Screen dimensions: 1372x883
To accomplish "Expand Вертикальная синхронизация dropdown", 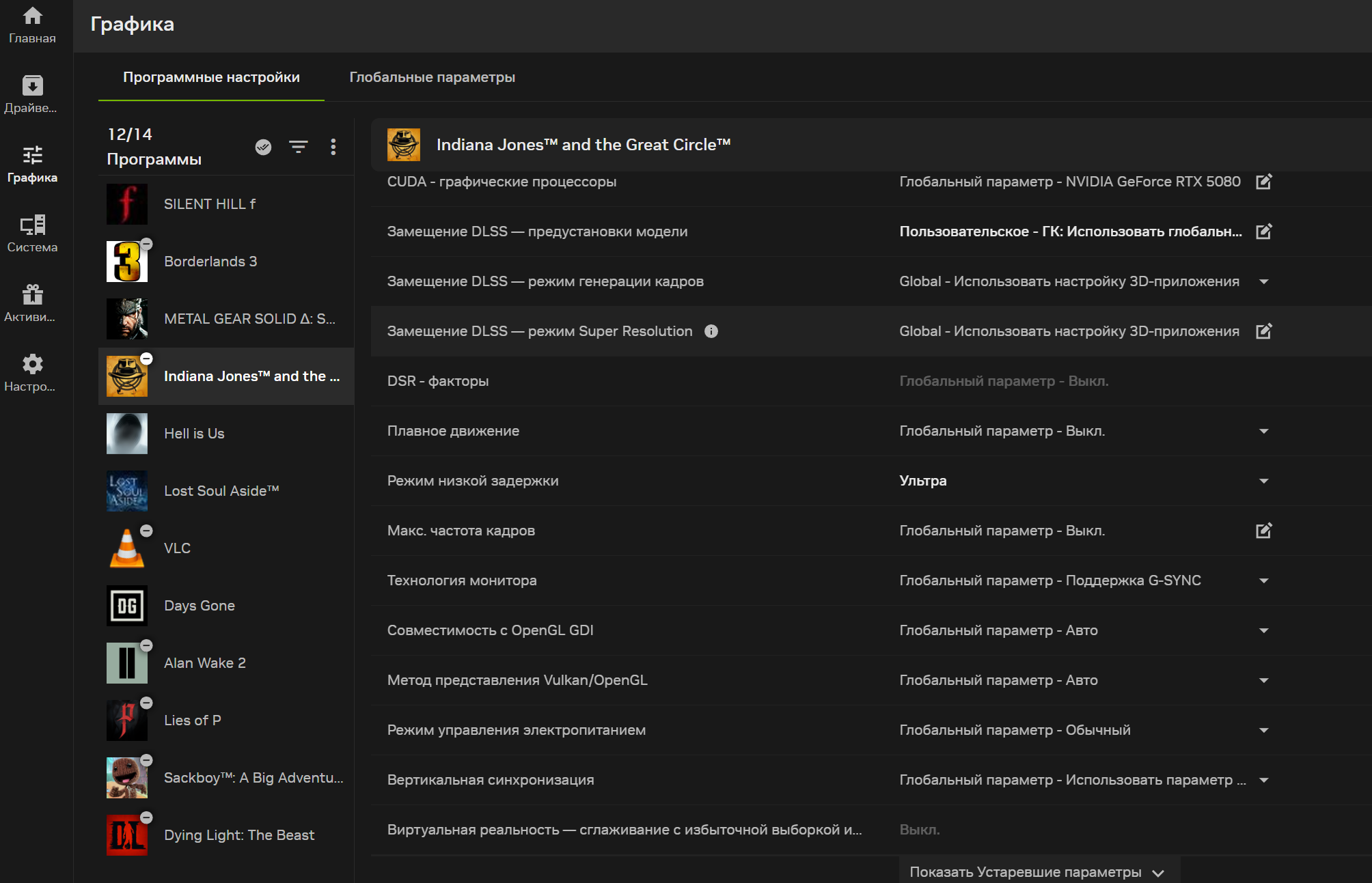I will coord(1263,780).
